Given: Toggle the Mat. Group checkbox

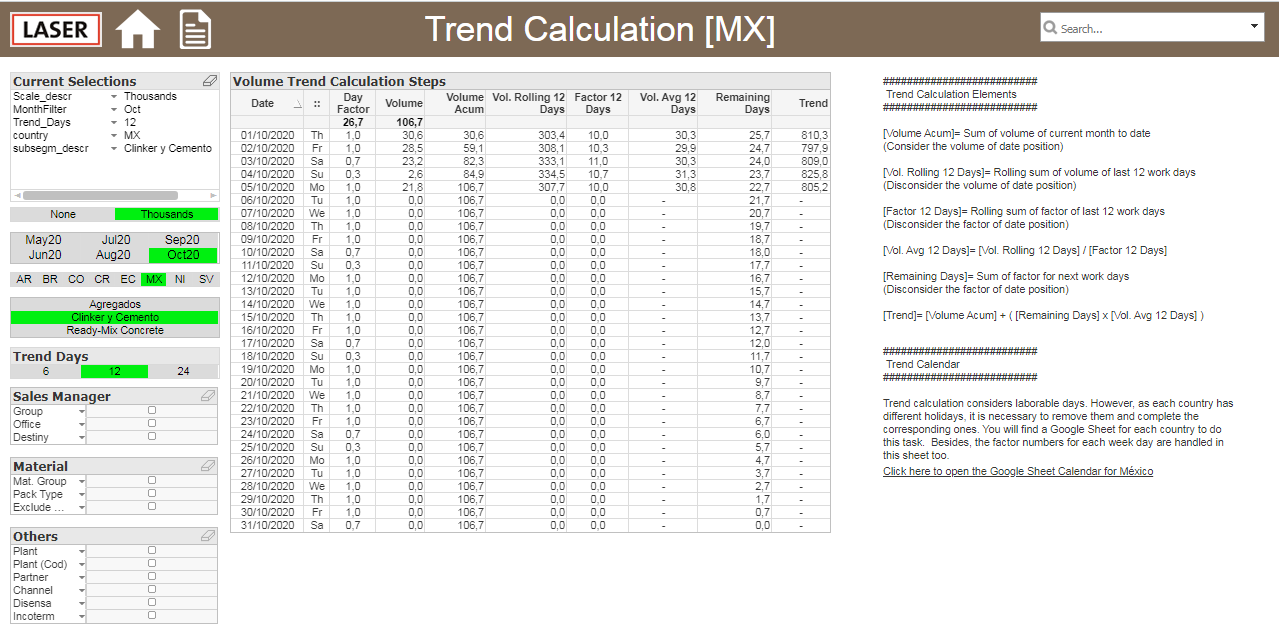Looking at the screenshot, I should (x=152, y=480).
